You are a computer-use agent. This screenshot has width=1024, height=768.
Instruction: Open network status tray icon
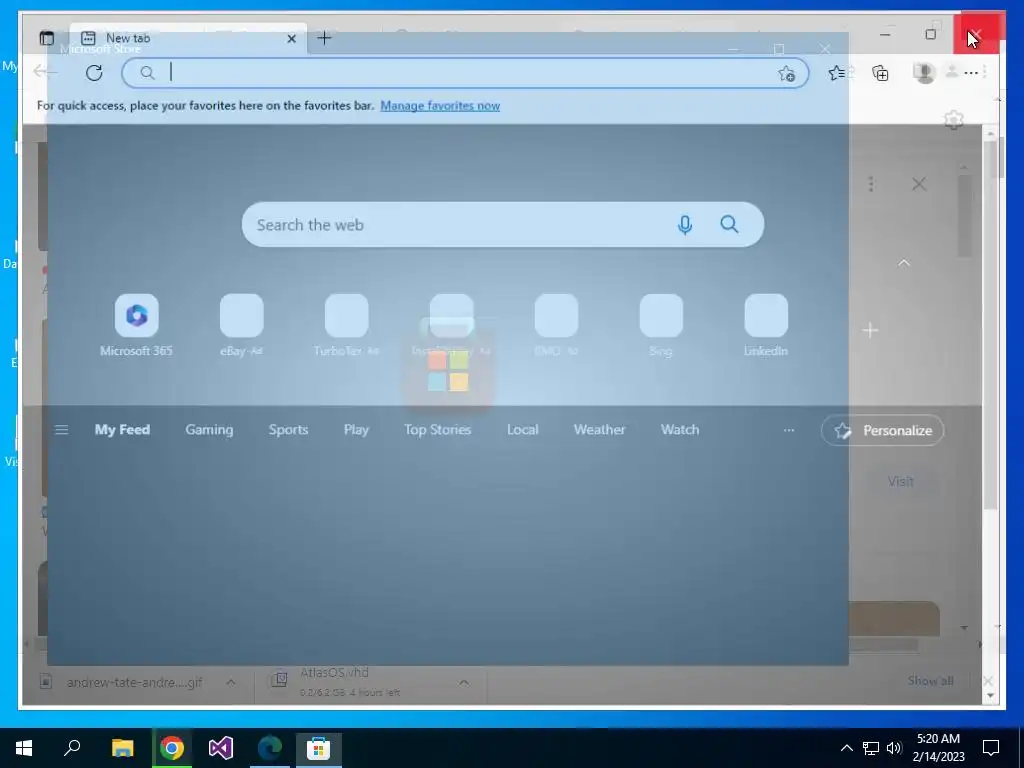(x=871, y=748)
